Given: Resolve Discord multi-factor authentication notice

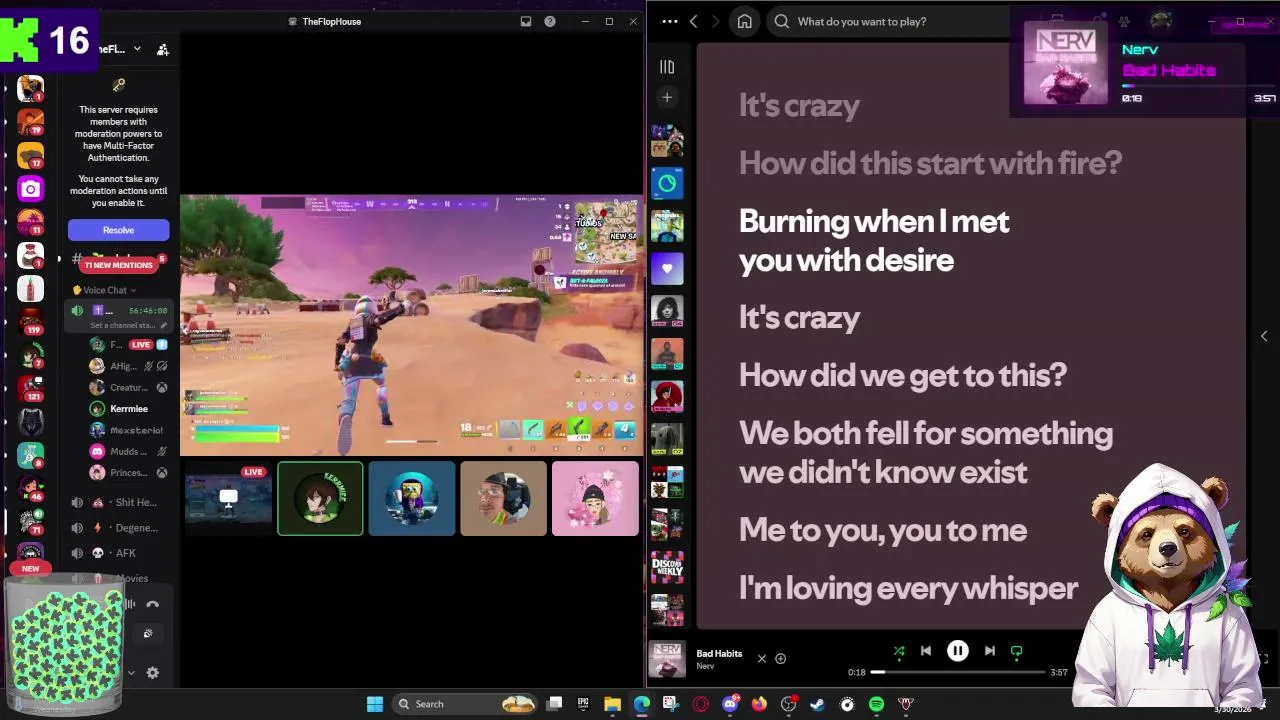Looking at the screenshot, I should point(118,230).
